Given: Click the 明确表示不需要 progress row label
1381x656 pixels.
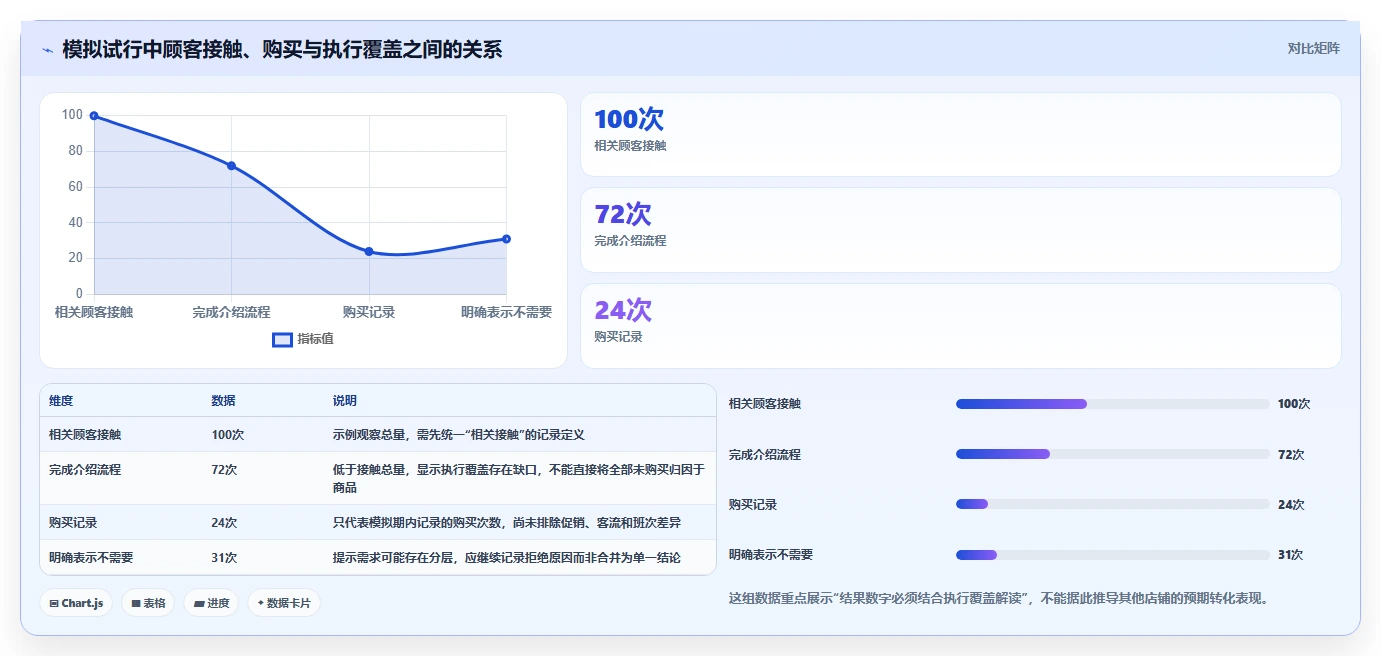Looking at the screenshot, I should coord(771,555).
